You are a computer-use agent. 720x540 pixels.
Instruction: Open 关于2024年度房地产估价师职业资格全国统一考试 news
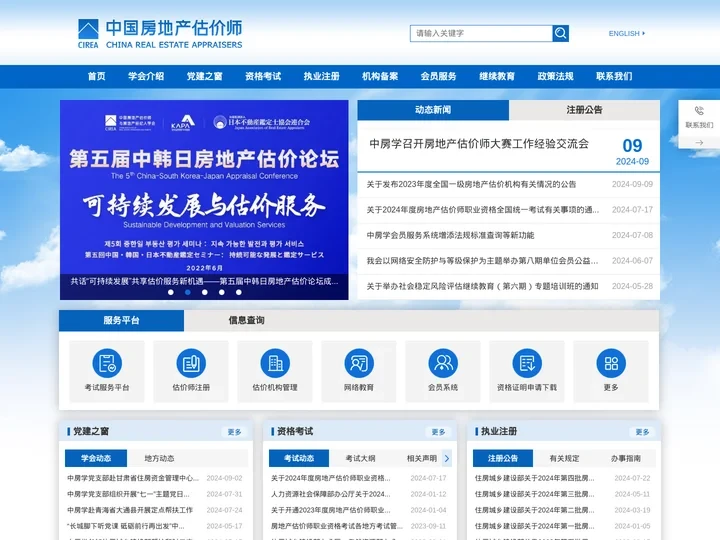[x=483, y=210]
